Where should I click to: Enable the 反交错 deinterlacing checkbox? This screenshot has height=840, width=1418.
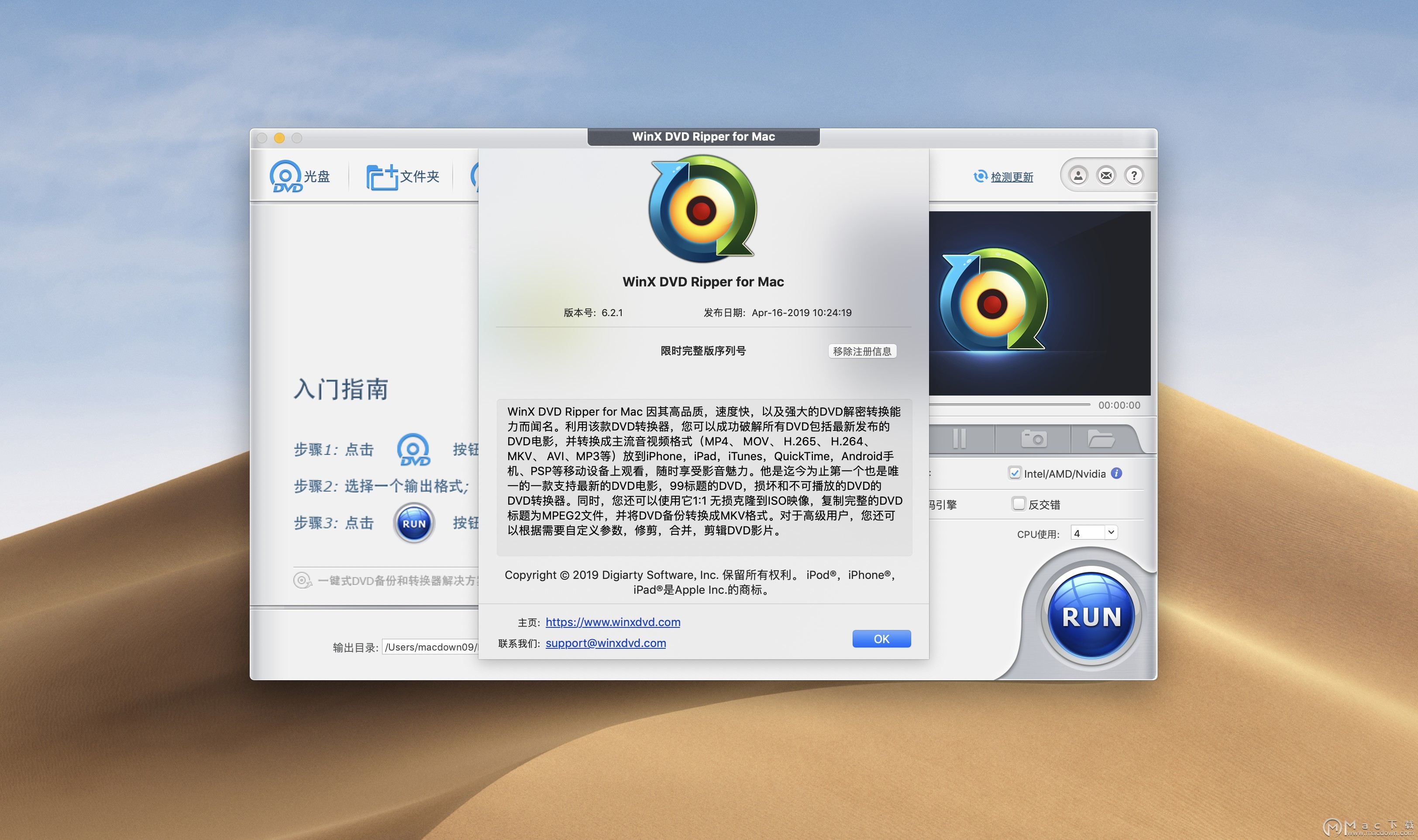pos(1019,504)
